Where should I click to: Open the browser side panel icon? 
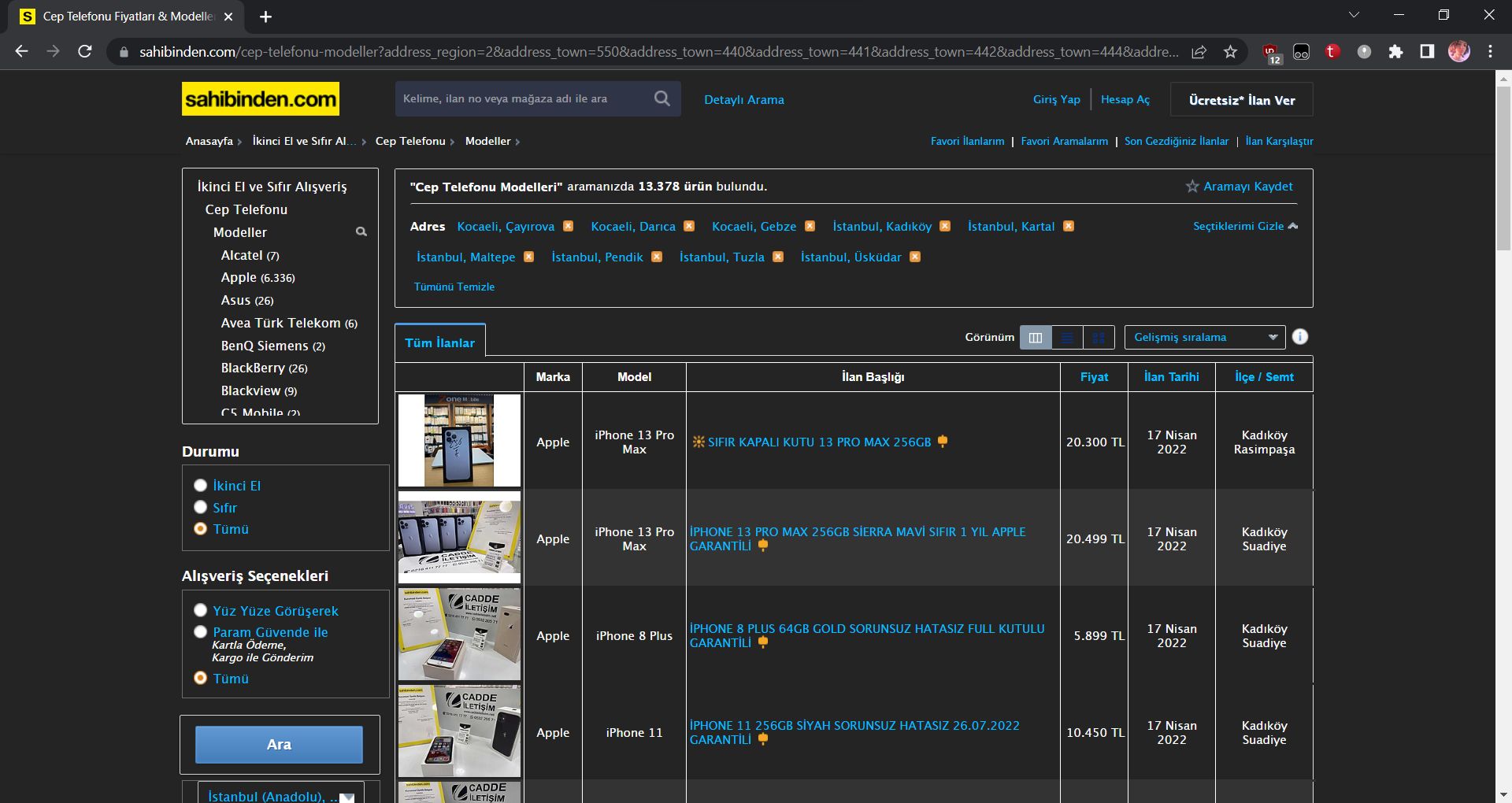coord(1427,52)
